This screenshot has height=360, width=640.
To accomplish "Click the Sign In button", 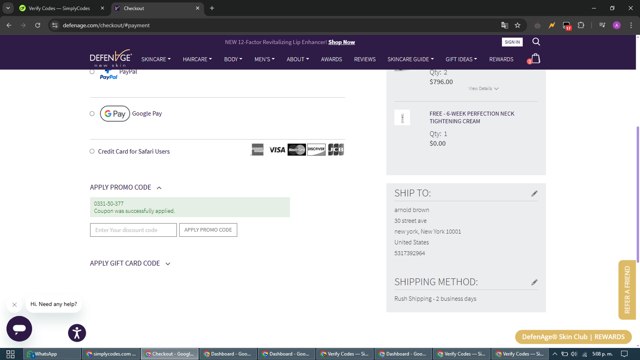I will pos(512,42).
